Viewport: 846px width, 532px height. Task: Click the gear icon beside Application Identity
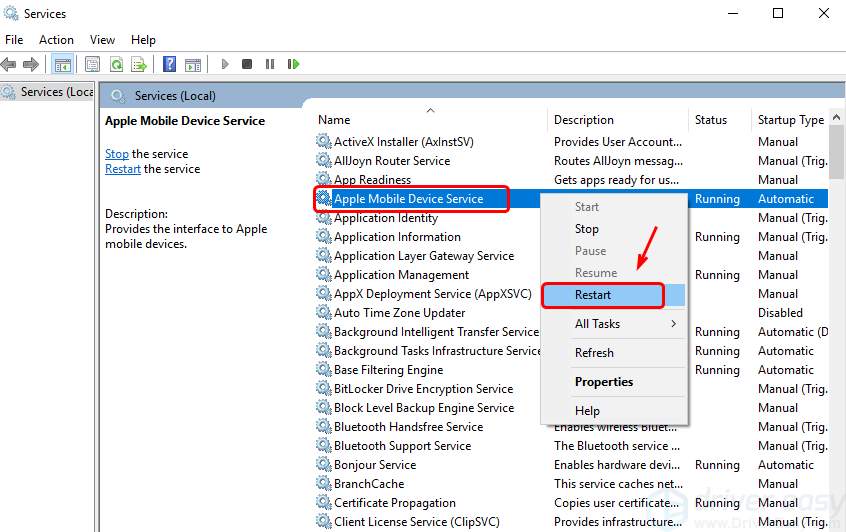click(323, 217)
